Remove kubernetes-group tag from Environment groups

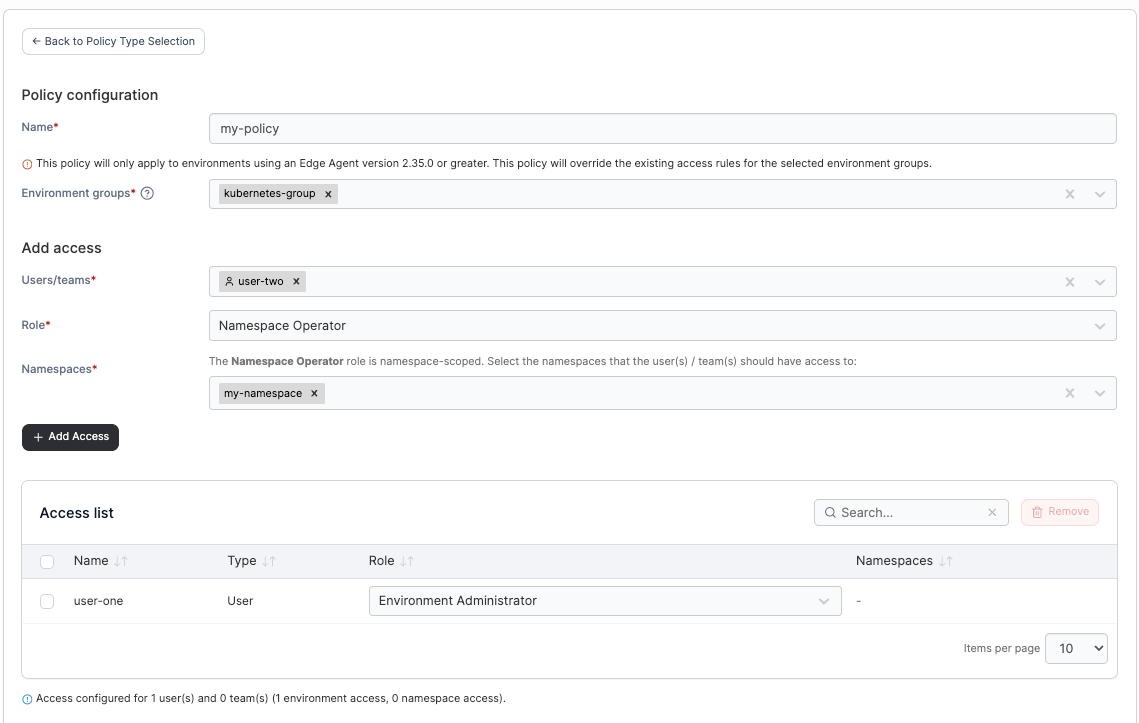click(x=328, y=194)
